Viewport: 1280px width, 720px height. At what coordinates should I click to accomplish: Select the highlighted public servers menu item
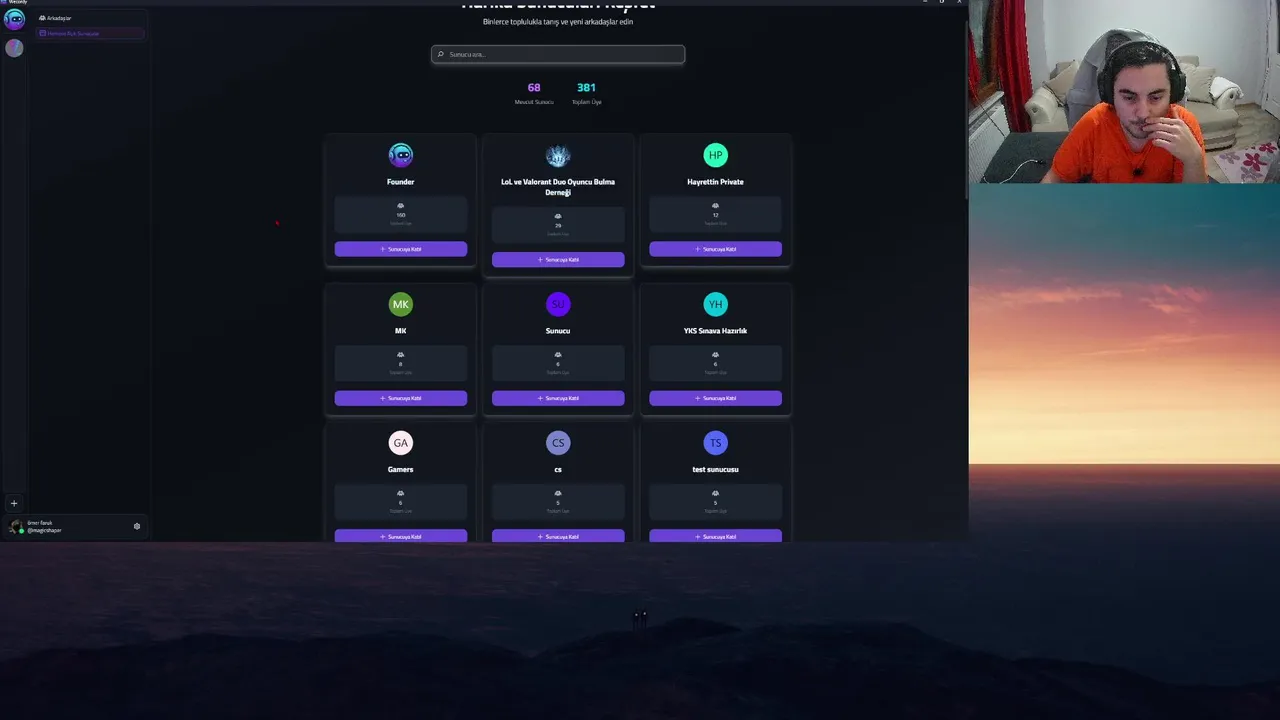click(x=89, y=33)
